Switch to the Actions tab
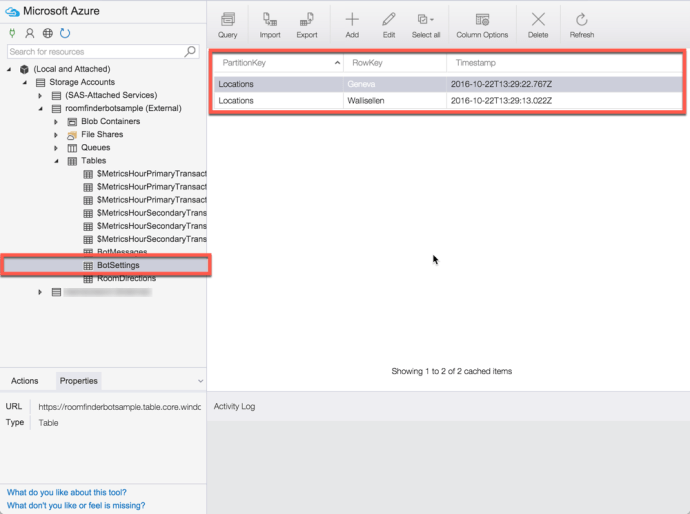690x514 pixels. click(25, 381)
